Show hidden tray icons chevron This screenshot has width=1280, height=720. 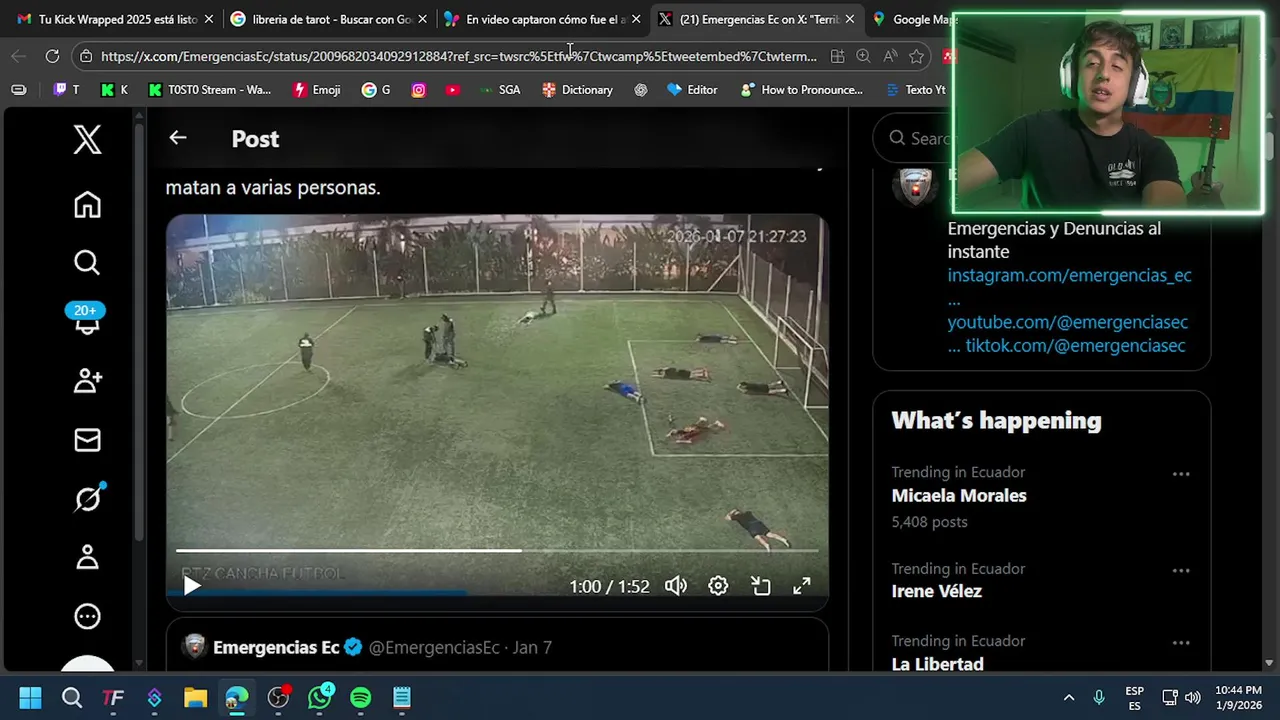click(x=1068, y=697)
